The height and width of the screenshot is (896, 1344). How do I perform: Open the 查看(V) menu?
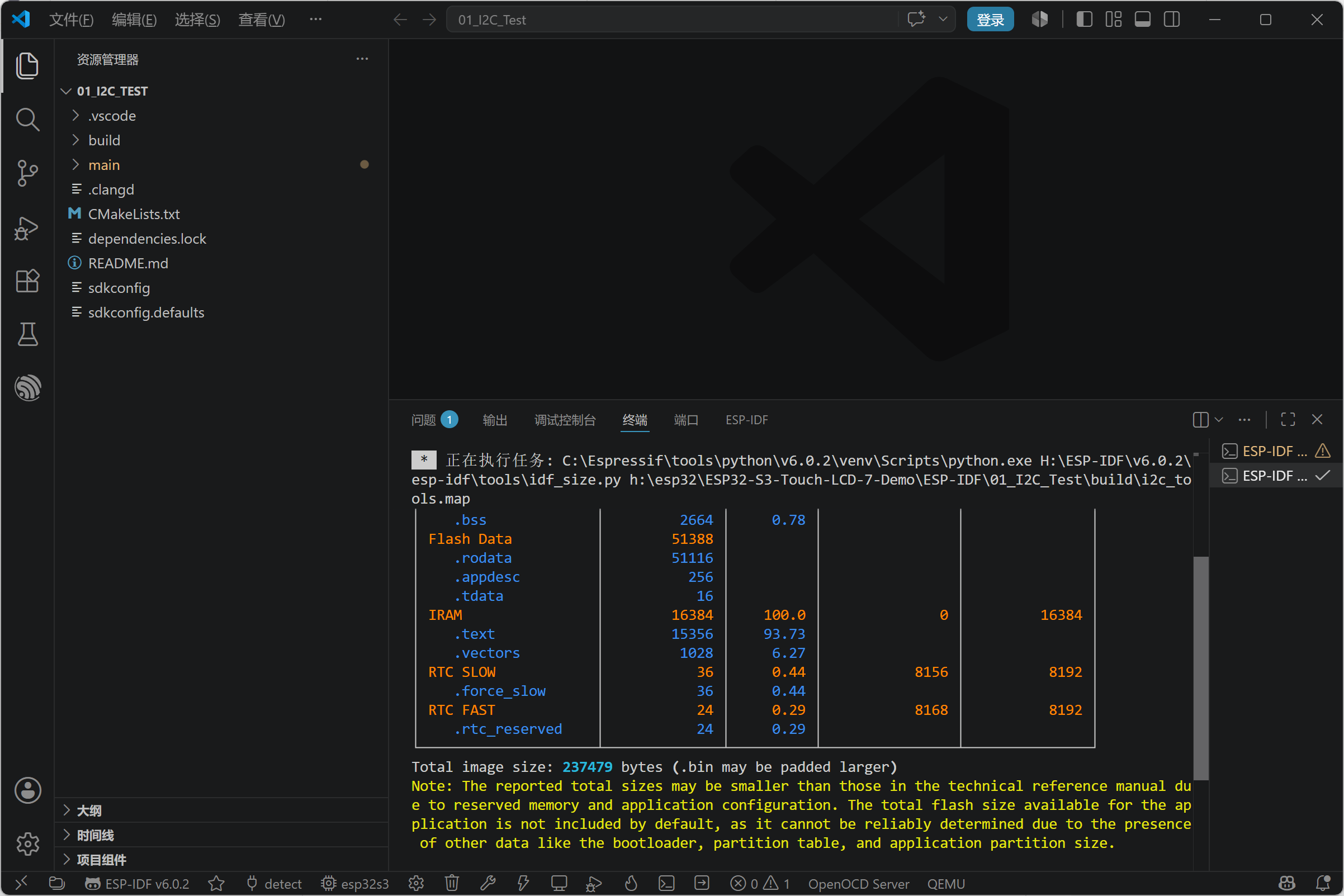tap(261, 20)
